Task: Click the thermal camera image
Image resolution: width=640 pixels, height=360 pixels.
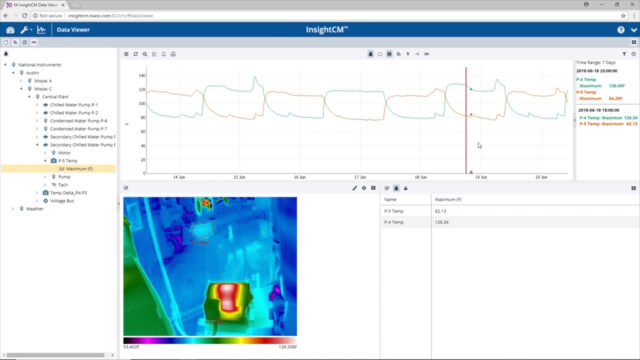Action: tap(210, 267)
